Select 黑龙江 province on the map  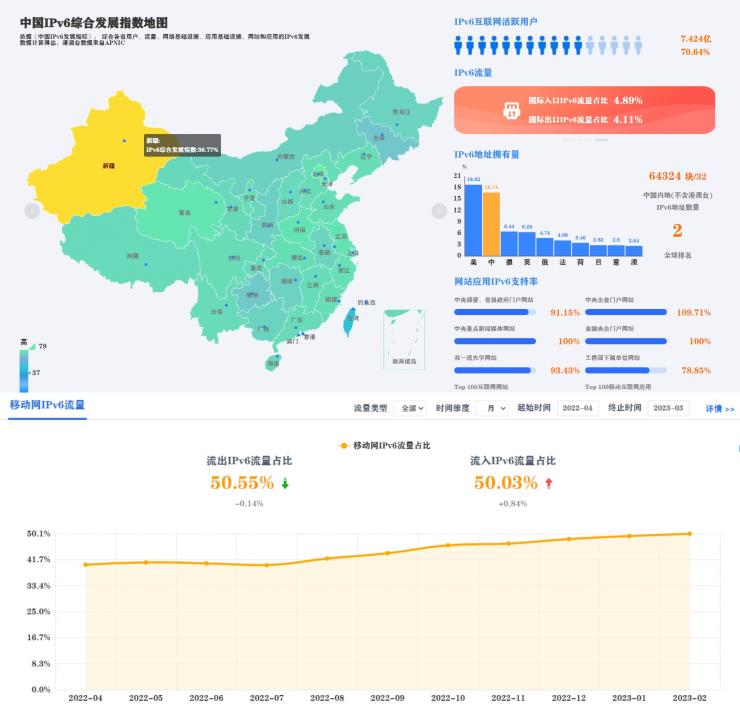click(x=401, y=112)
